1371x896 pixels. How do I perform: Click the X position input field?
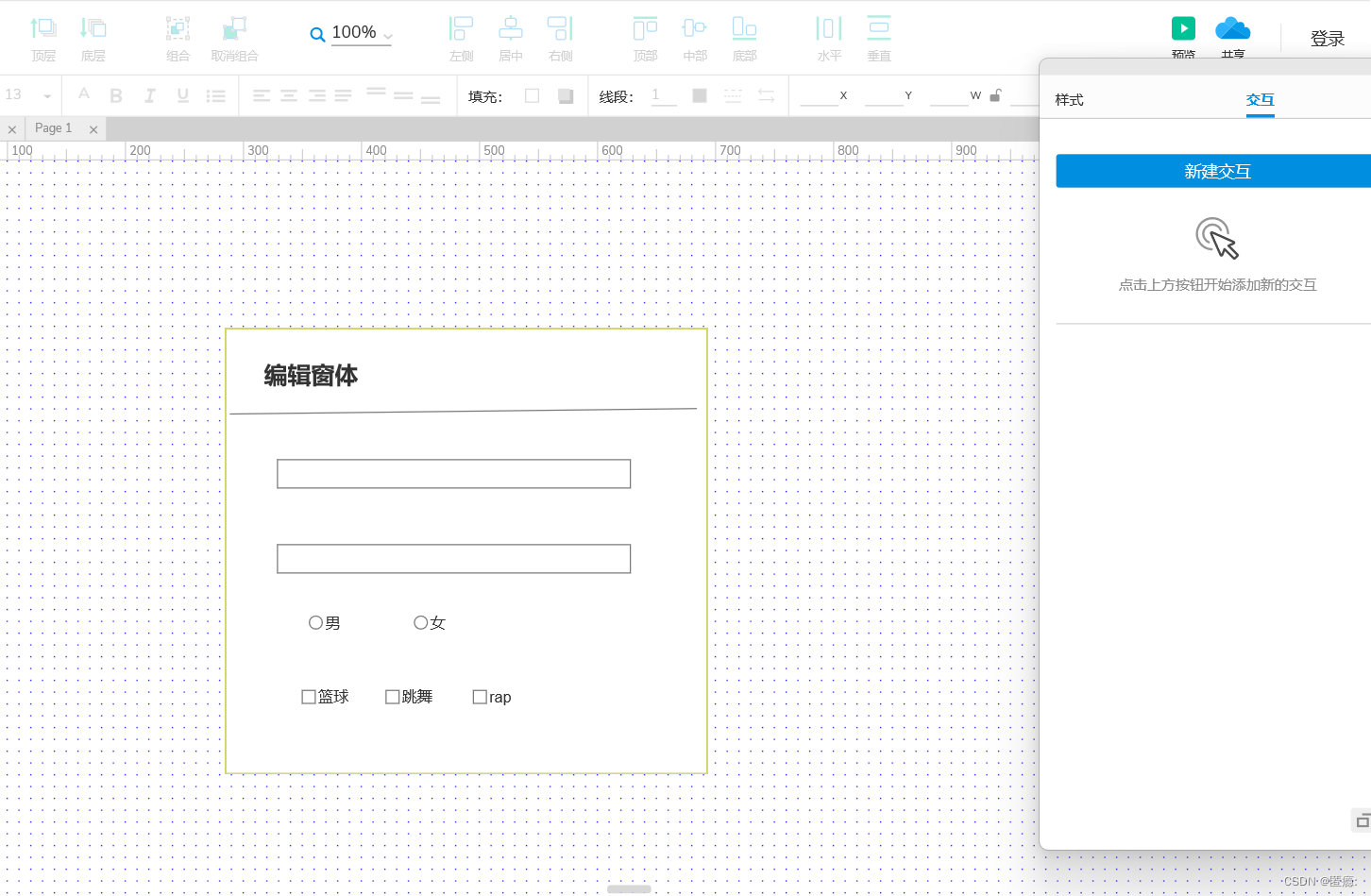pos(820,95)
